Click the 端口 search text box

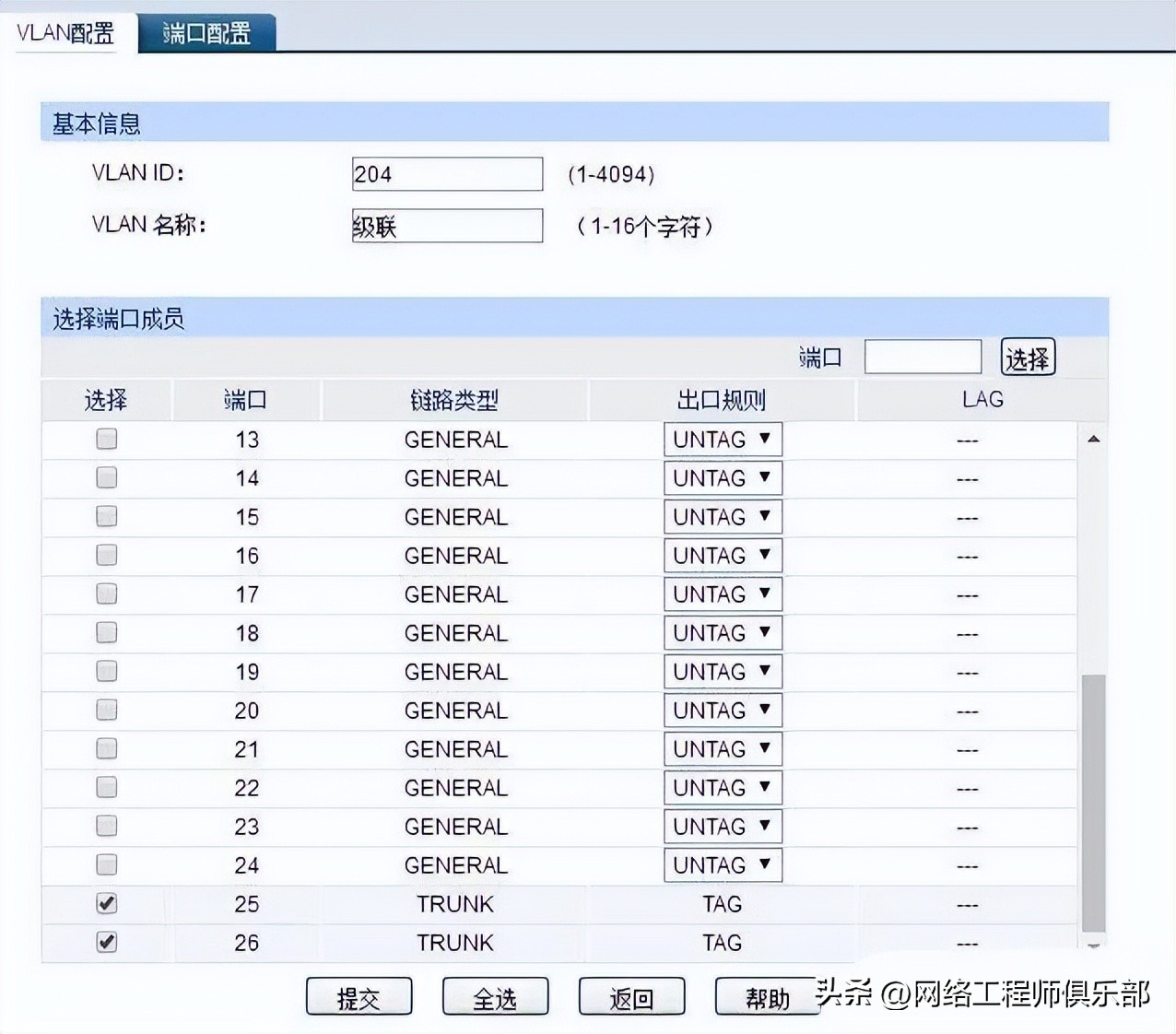tap(923, 356)
